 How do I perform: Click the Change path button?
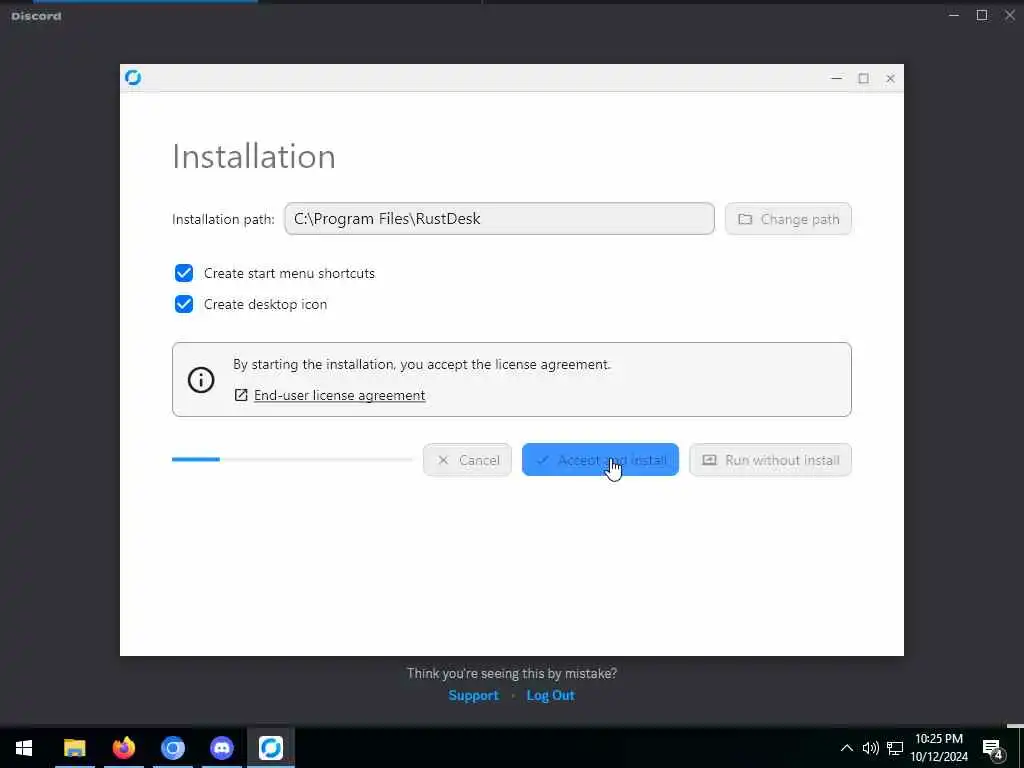tap(788, 219)
